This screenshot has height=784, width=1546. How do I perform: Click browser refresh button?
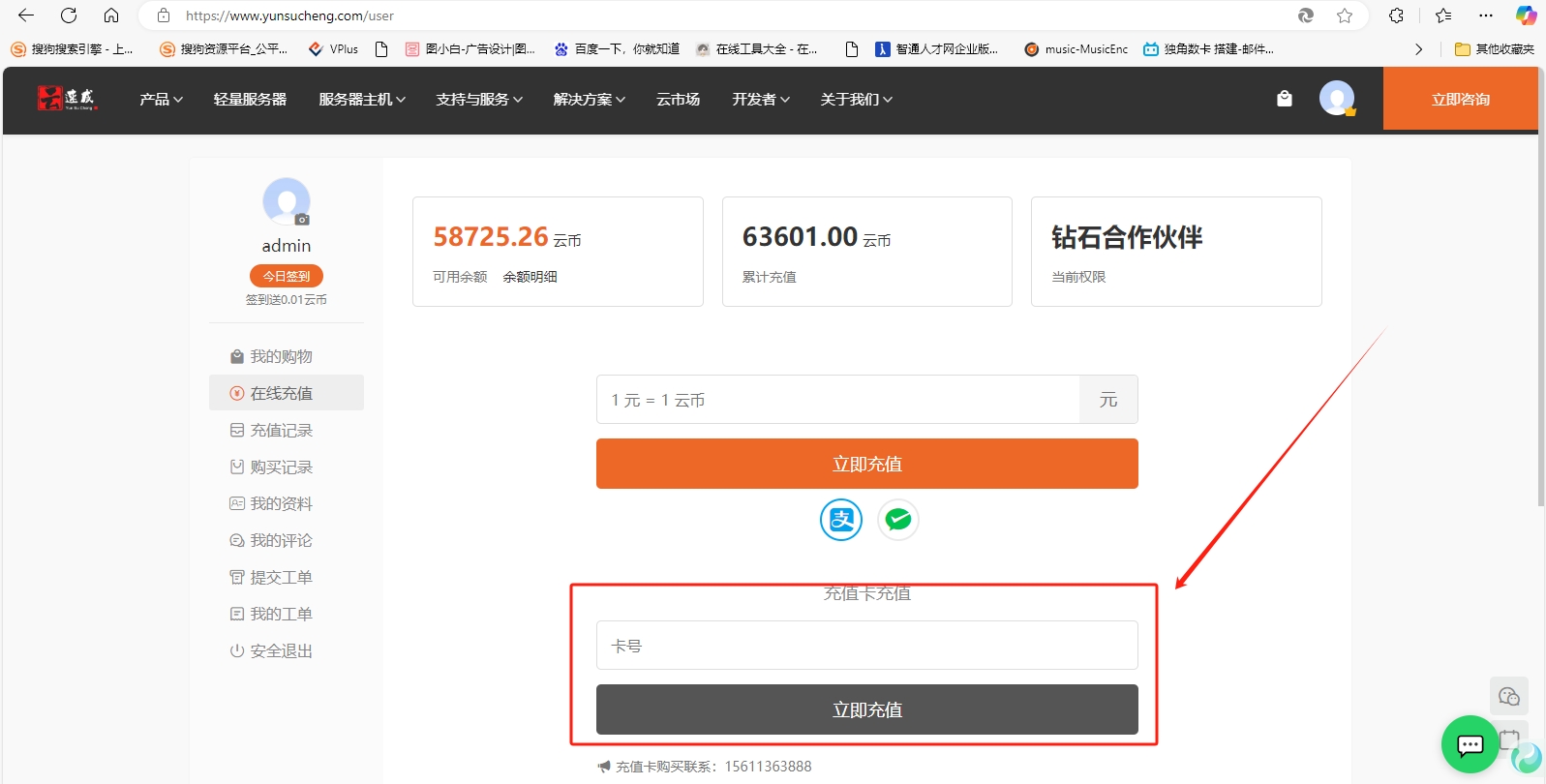tap(69, 15)
